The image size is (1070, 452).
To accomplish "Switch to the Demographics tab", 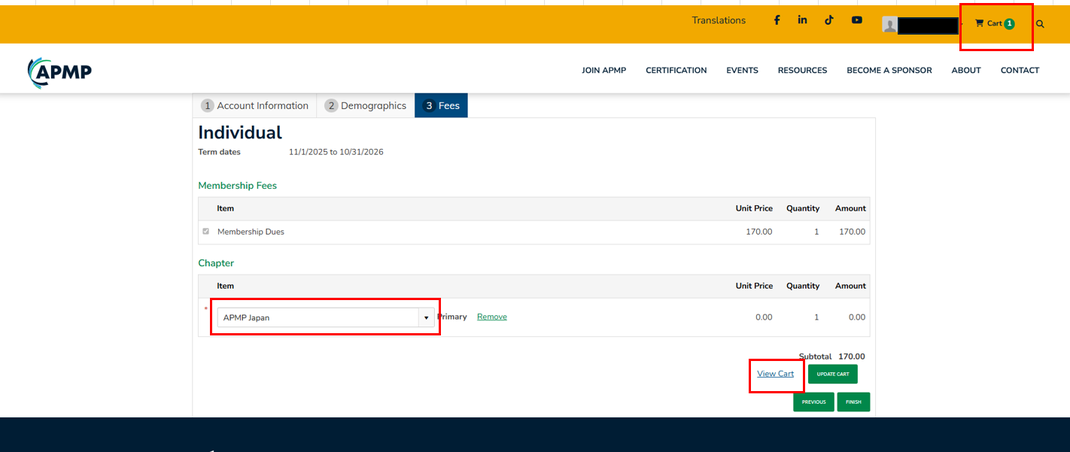I will tap(366, 106).
